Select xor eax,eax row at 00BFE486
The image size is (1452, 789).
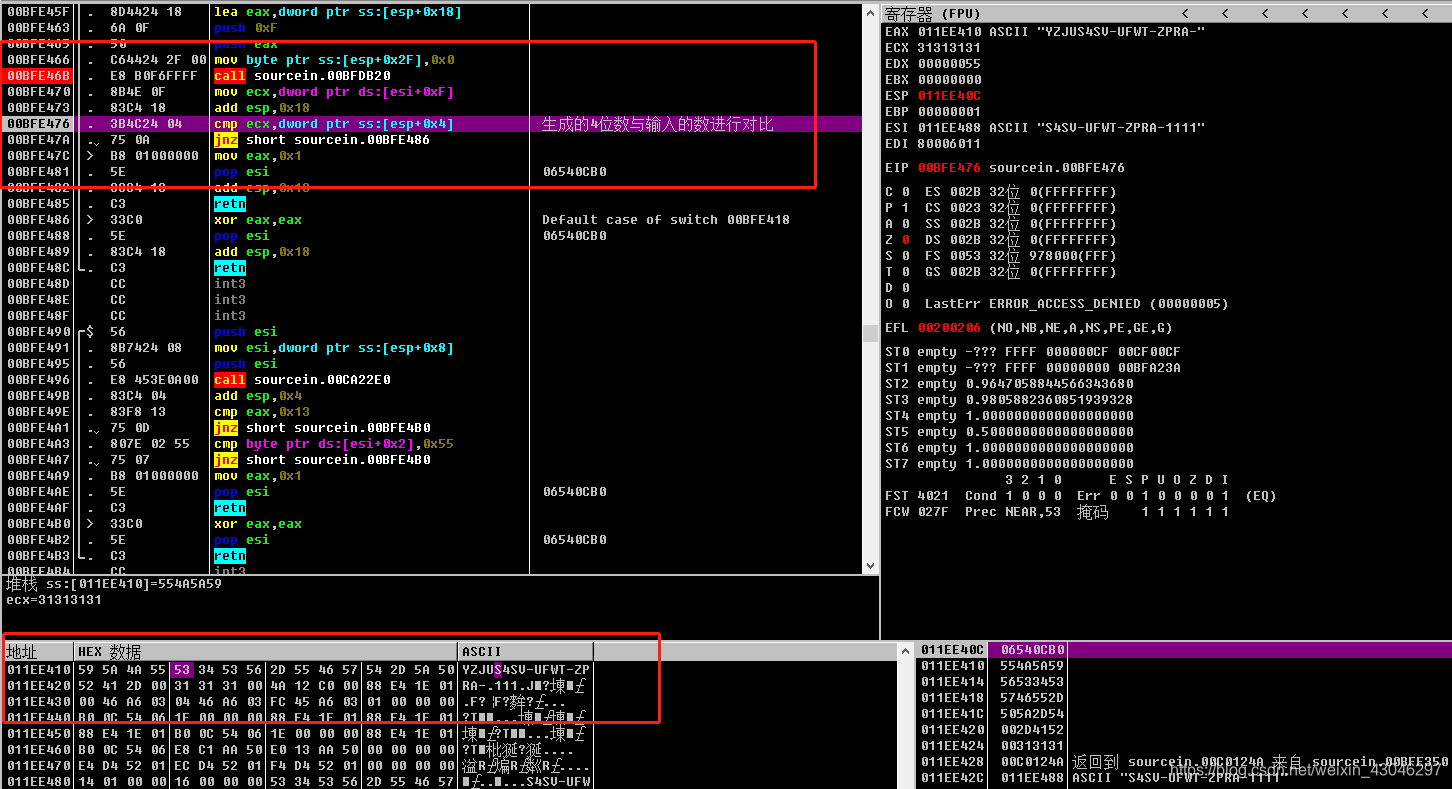click(431, 220)
